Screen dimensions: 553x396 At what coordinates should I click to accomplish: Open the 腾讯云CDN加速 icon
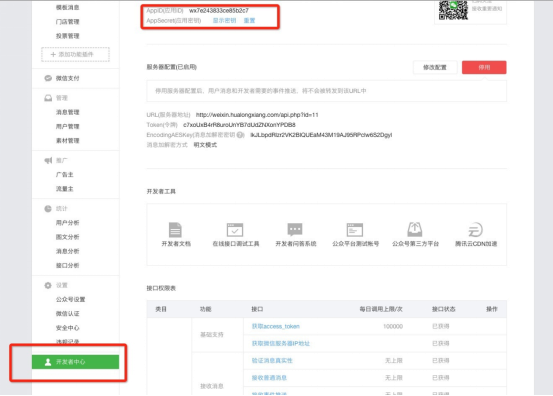[x=475, y=230]
